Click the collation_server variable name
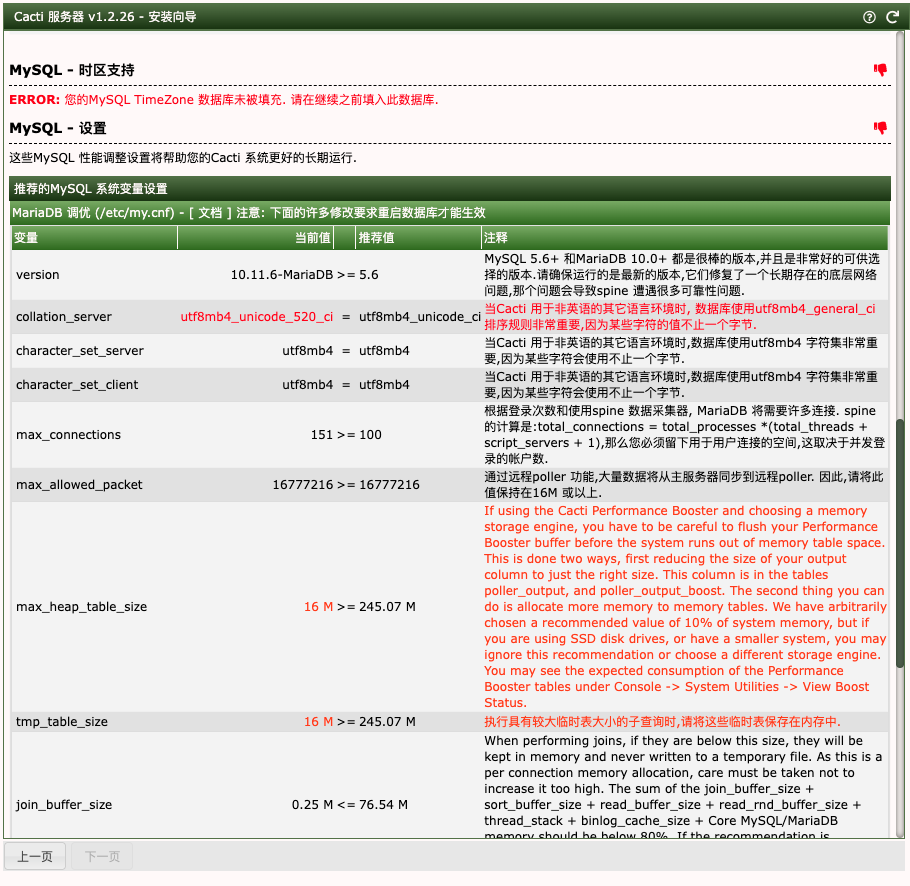 64,317
